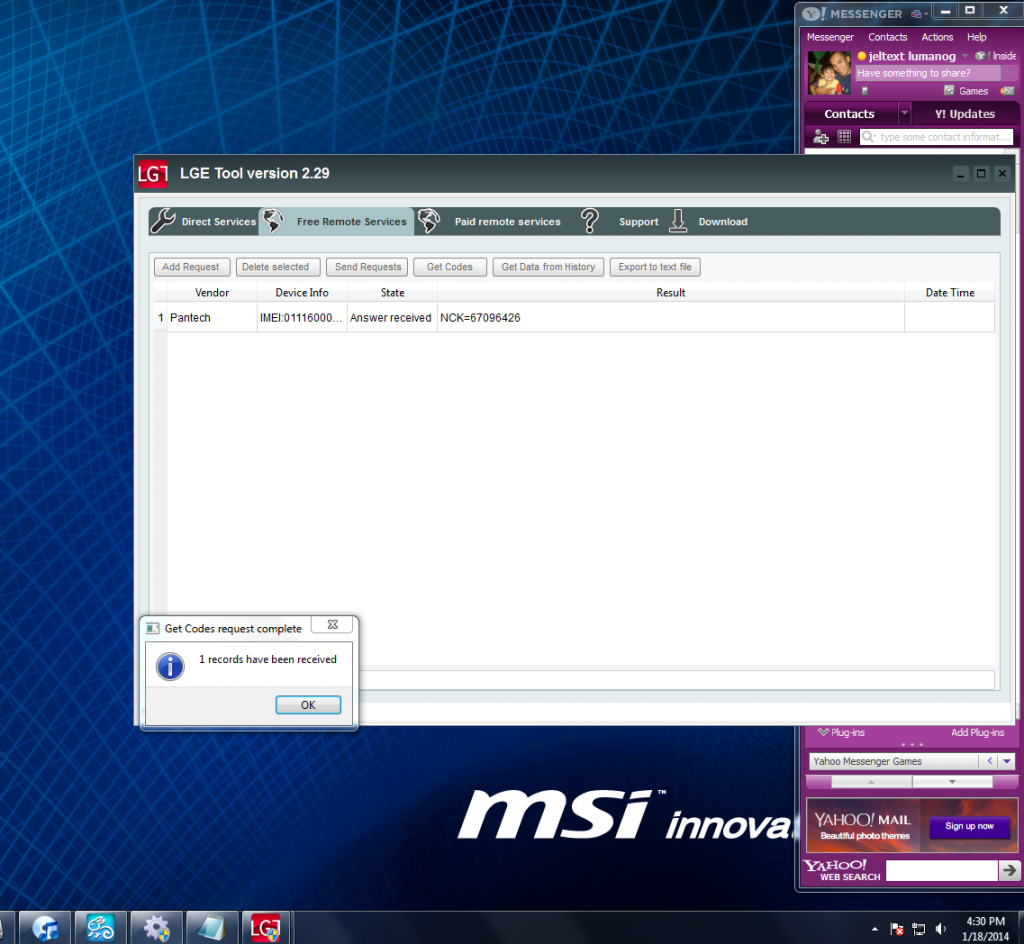The height and width of the screenshot is (944, 1024).
Task: Expand the Contacts tab dropdown arrow
Action: (904, 114)
